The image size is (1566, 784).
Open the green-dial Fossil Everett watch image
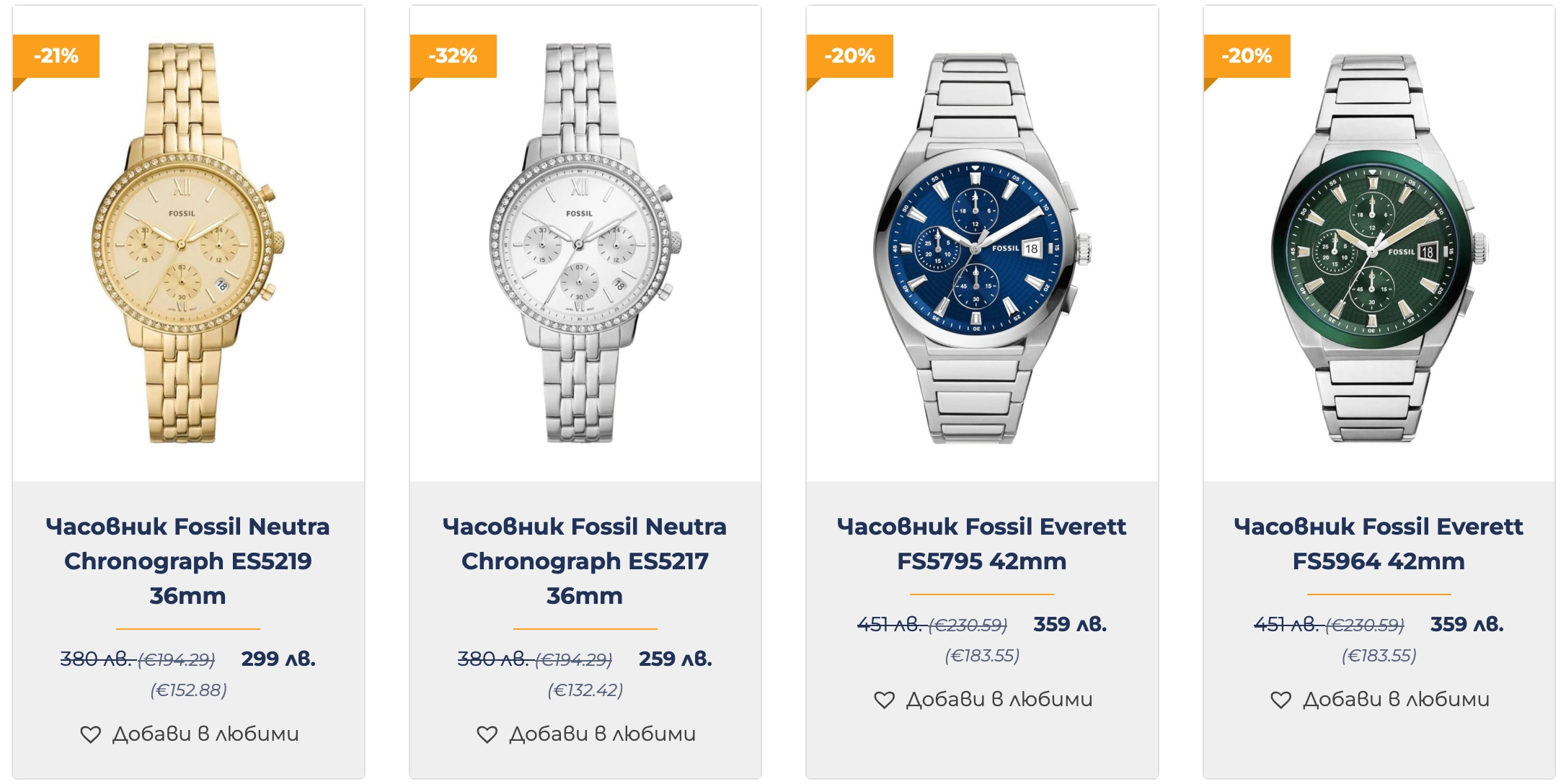[1378, 248]
